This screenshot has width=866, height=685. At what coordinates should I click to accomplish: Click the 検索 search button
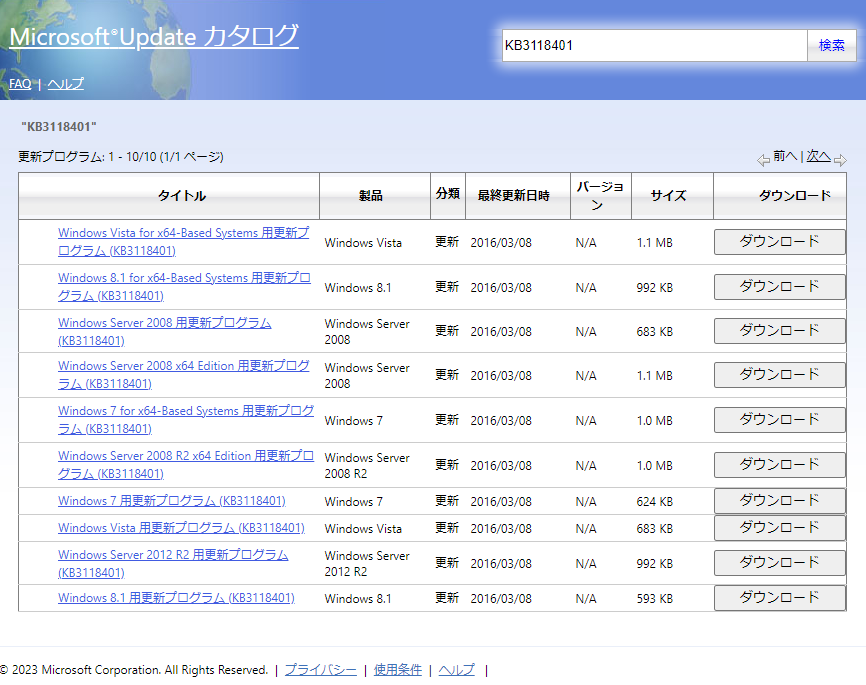coord(832,45)
